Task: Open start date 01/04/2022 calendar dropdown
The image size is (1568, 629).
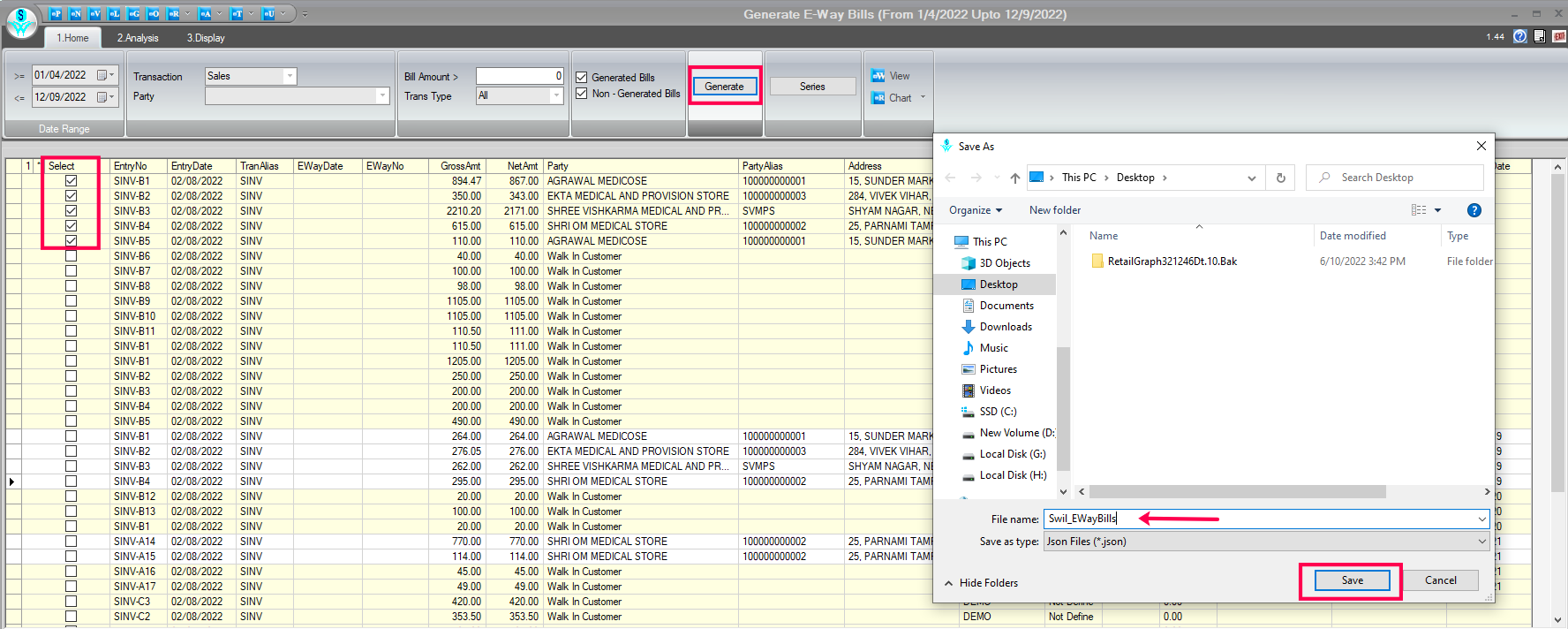Action: 106,75
